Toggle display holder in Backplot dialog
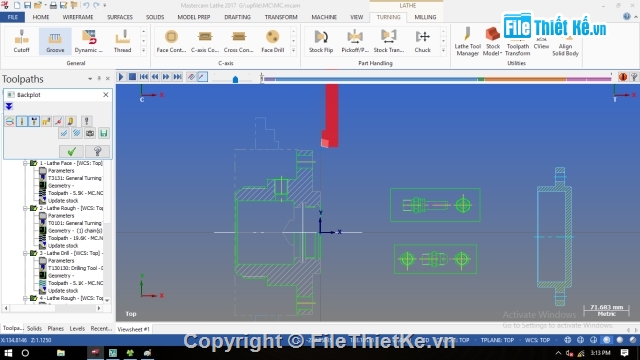This screenshot has width=640, height=360. [34, 121]
